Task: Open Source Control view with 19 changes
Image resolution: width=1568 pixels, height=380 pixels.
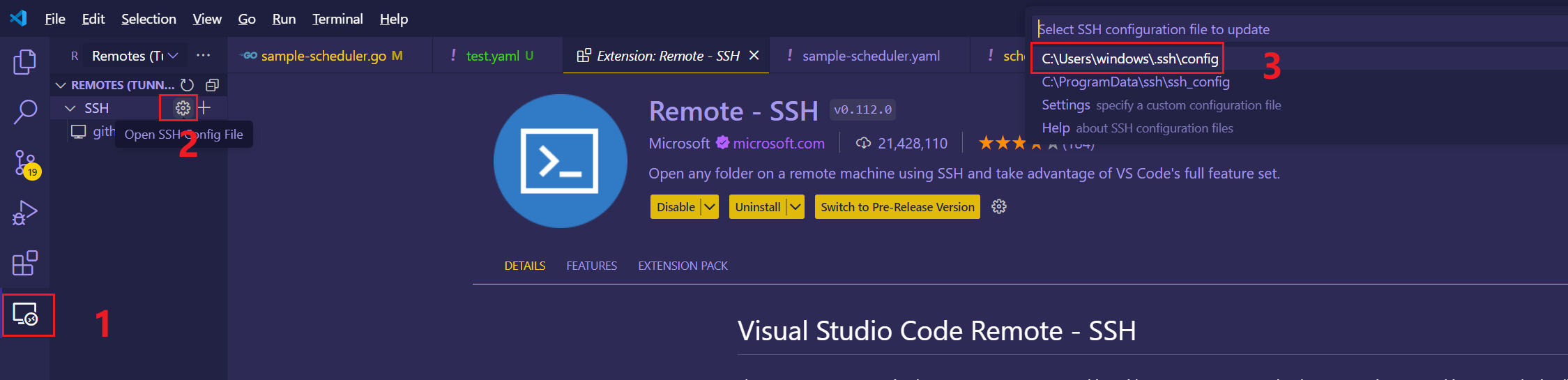Action: (26, 164)
